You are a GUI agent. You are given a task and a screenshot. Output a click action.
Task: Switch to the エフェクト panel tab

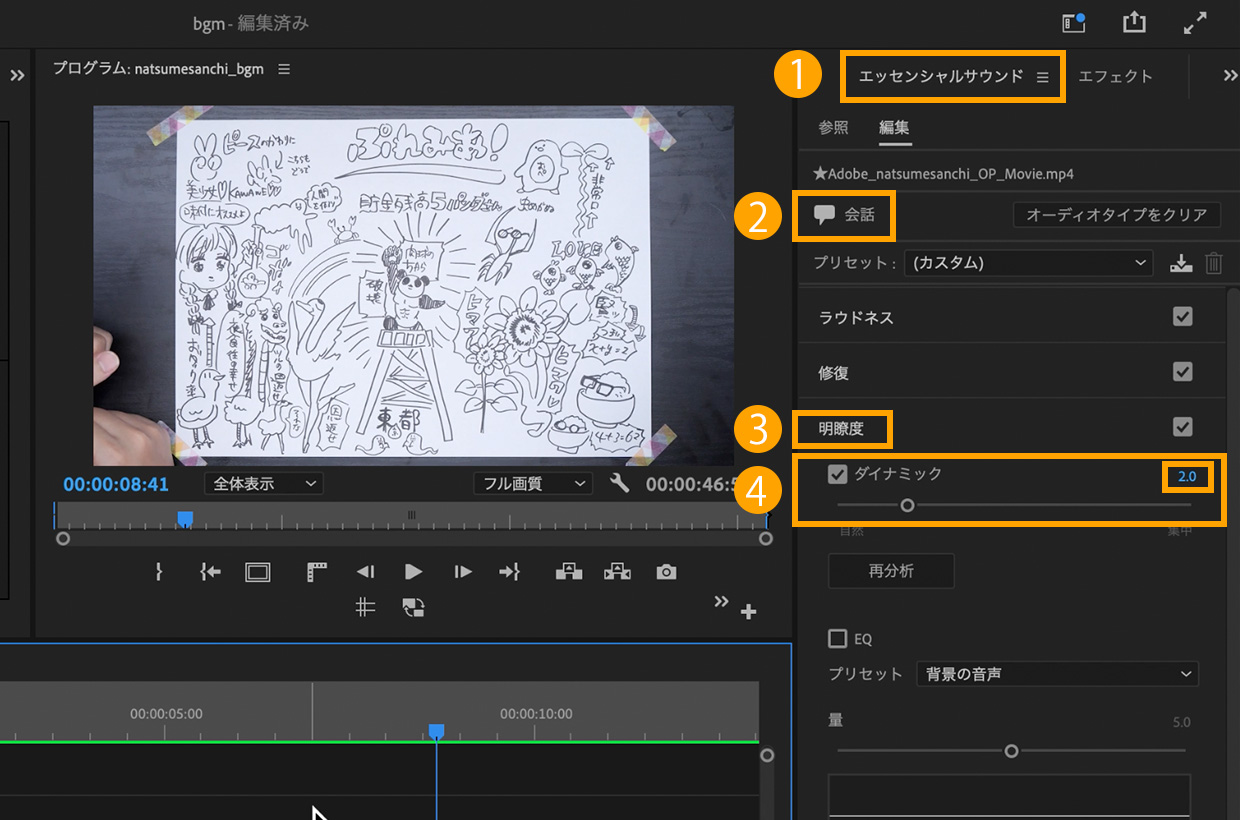tap(1116, 76)
